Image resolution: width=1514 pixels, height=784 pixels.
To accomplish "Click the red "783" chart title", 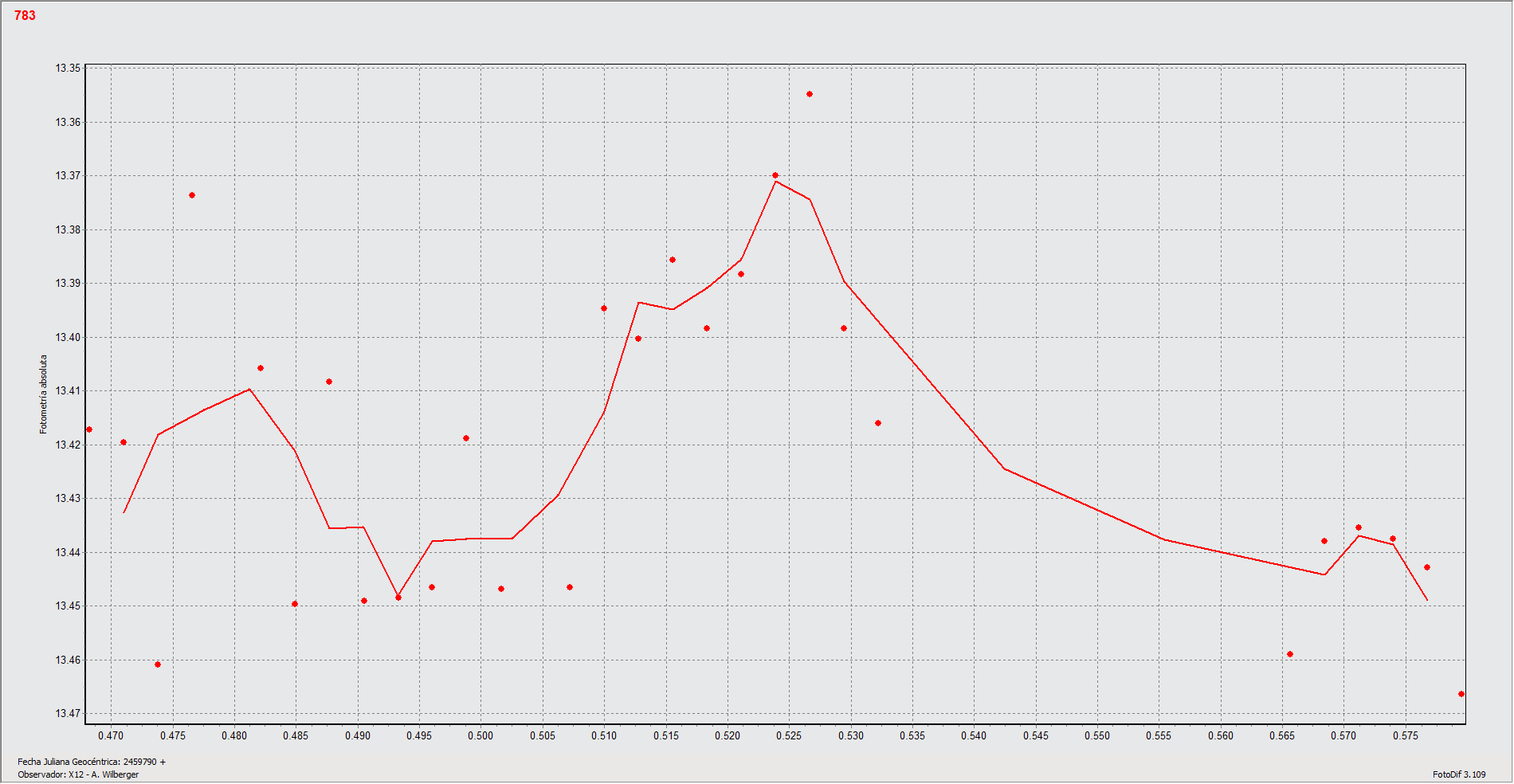I will [25, 15].
